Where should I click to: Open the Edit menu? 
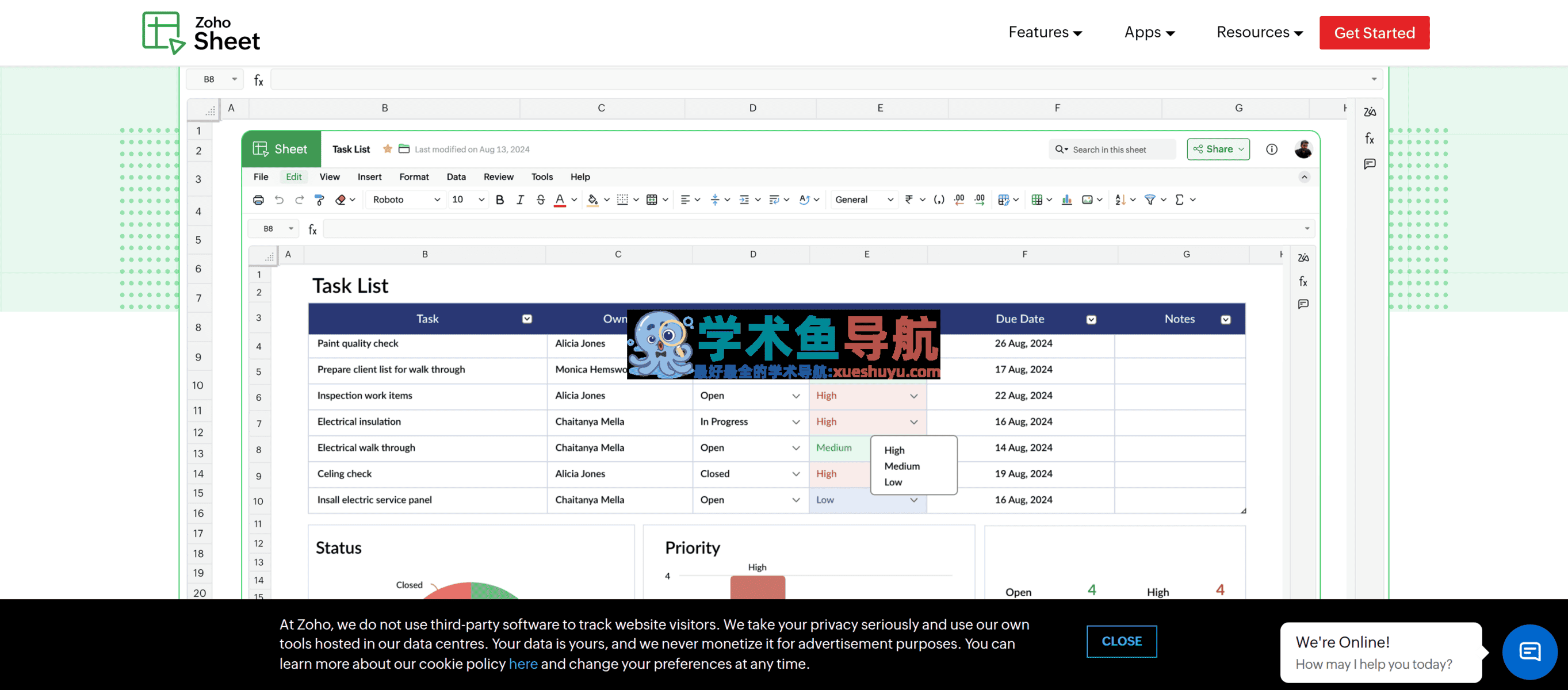pyautogui.click(x=293, y=177)
